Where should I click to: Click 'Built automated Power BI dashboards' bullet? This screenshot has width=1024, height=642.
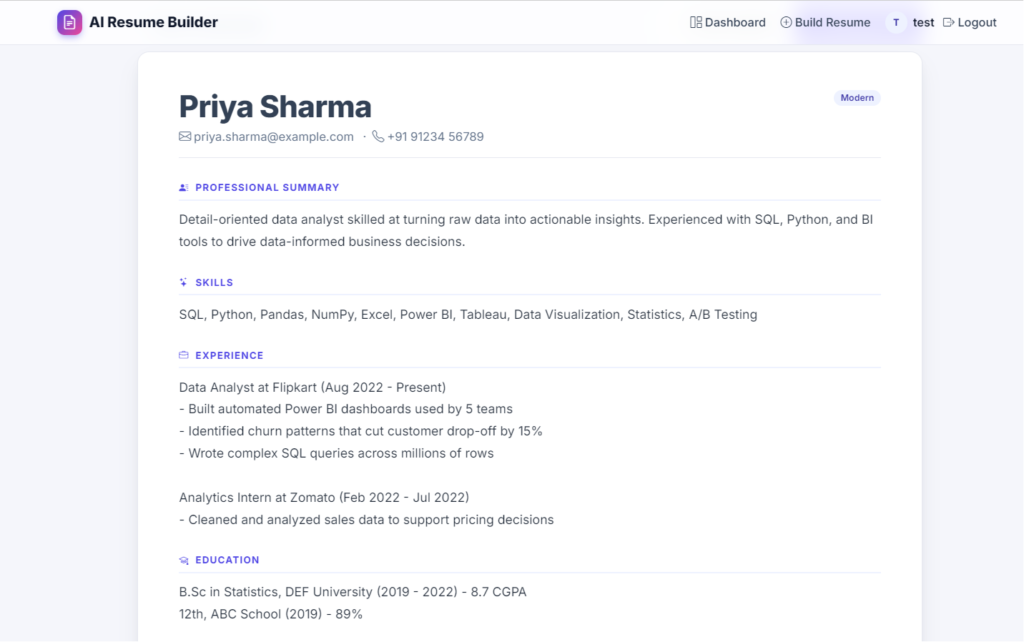pos(345,409)
